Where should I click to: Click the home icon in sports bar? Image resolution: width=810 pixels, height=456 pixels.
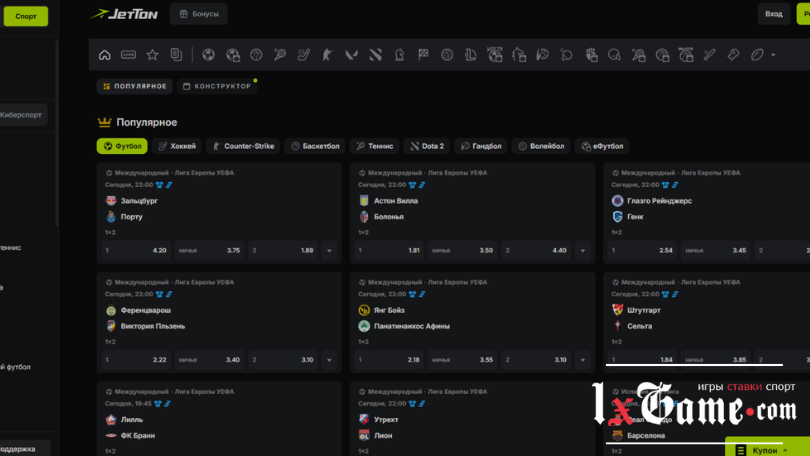(x=105, y=55)
